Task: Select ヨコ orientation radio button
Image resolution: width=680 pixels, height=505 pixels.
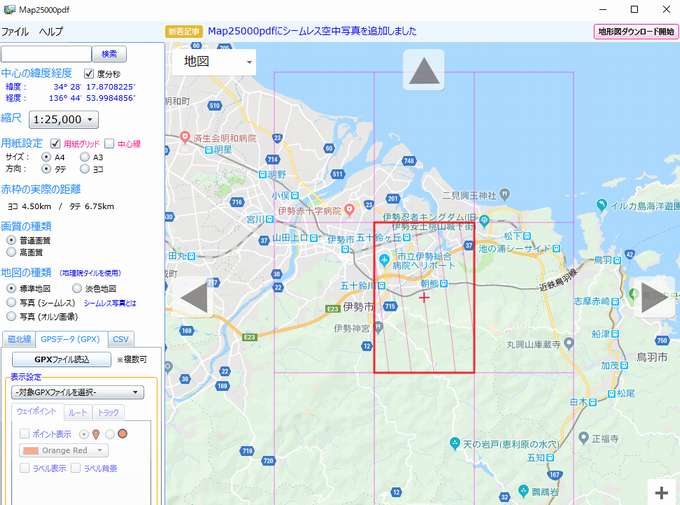Action: pos(85,168)
